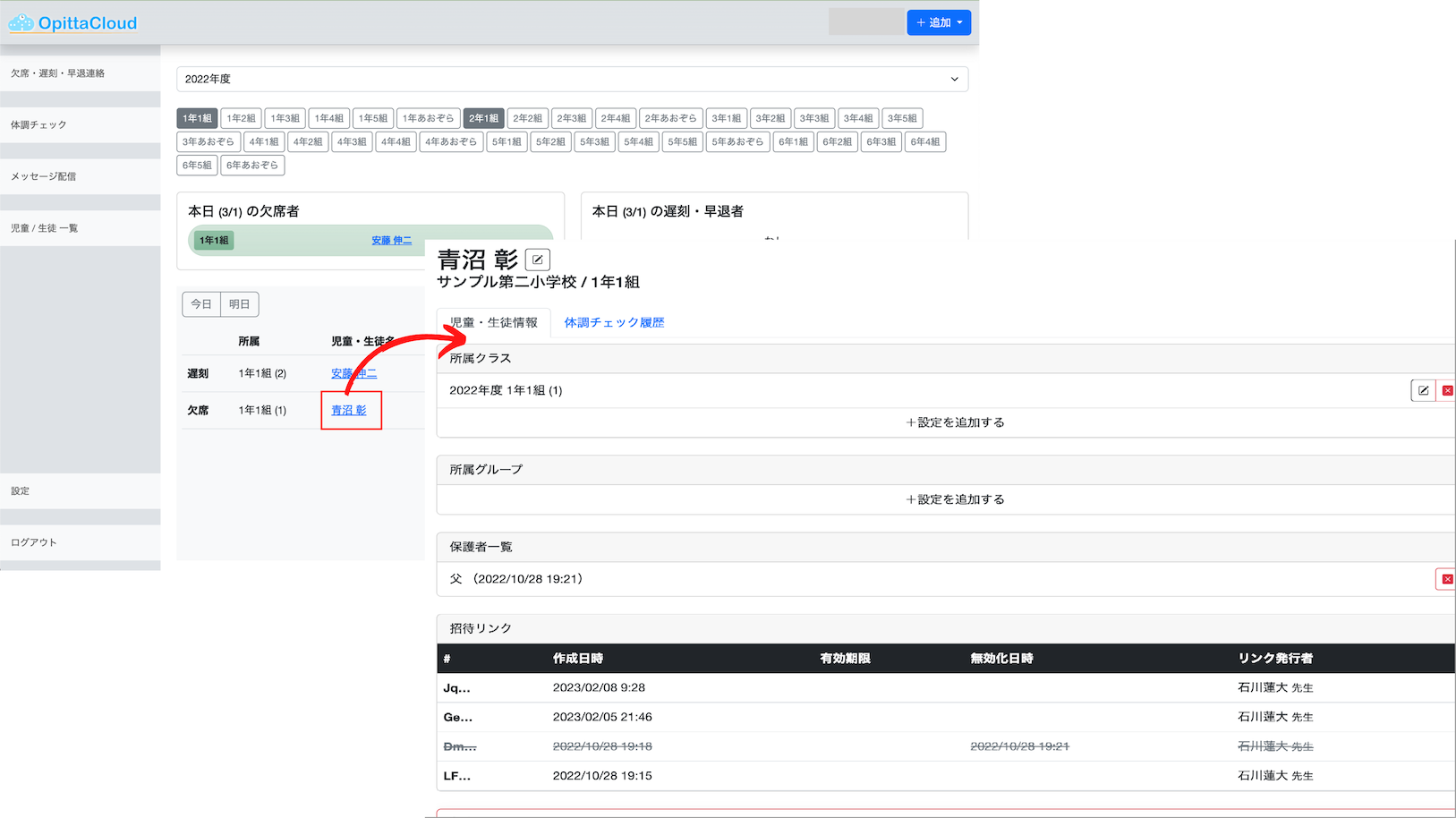
Task: Switch to 体調チェック履歴 tab
Action: pyautogui.click(x=614, y=322)
